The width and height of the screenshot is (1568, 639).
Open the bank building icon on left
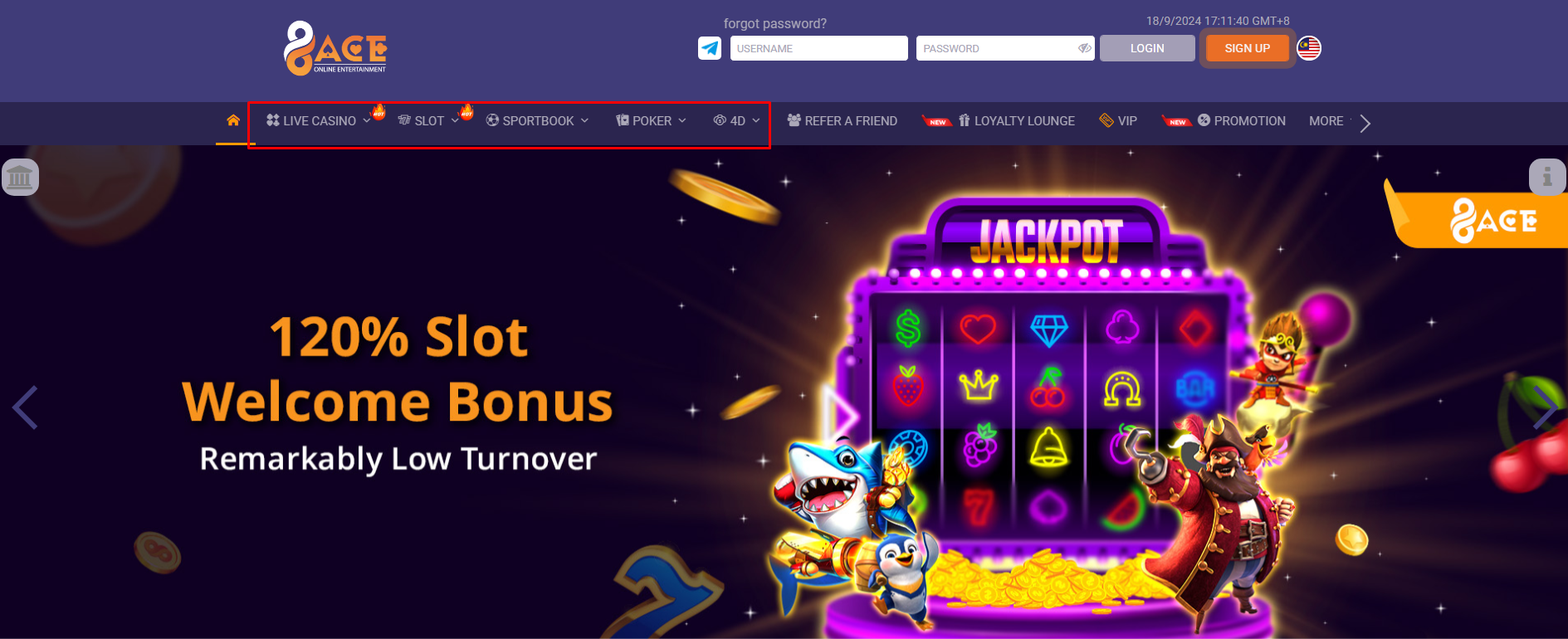coord(20,177)
